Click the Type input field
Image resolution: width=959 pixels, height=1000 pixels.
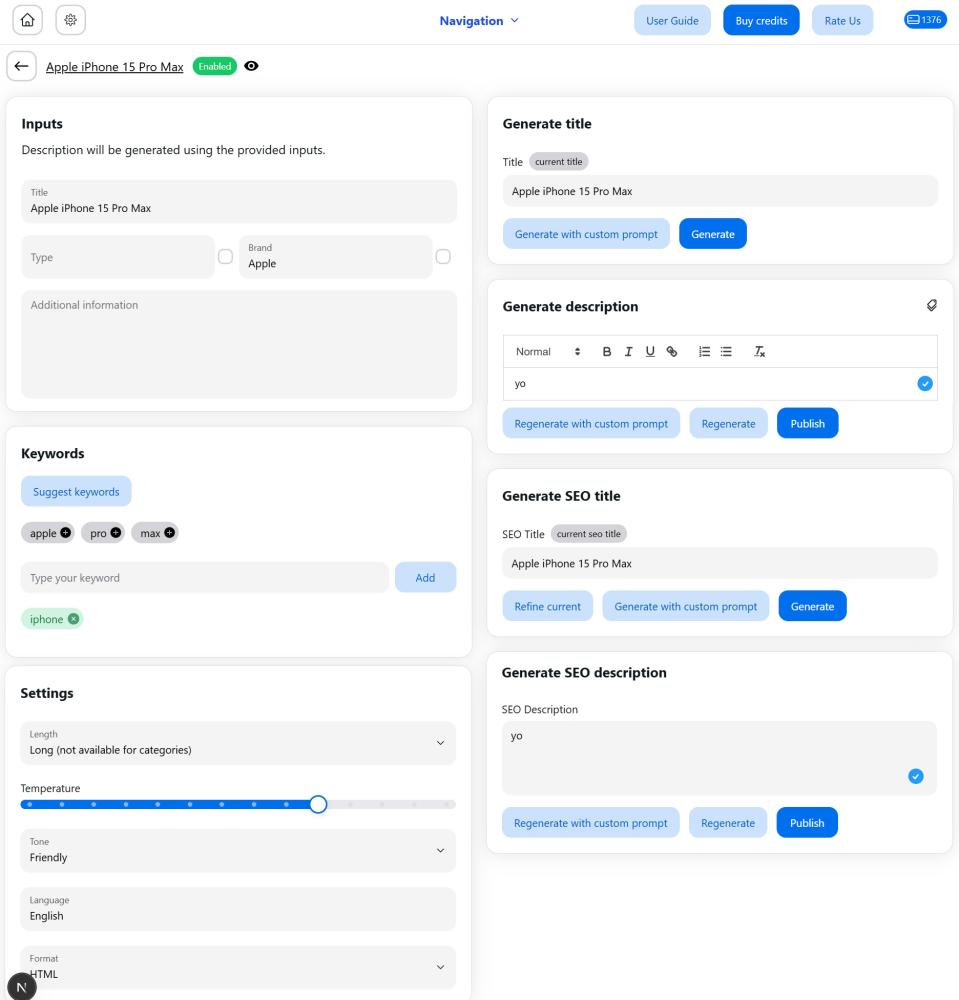(118, 257)
